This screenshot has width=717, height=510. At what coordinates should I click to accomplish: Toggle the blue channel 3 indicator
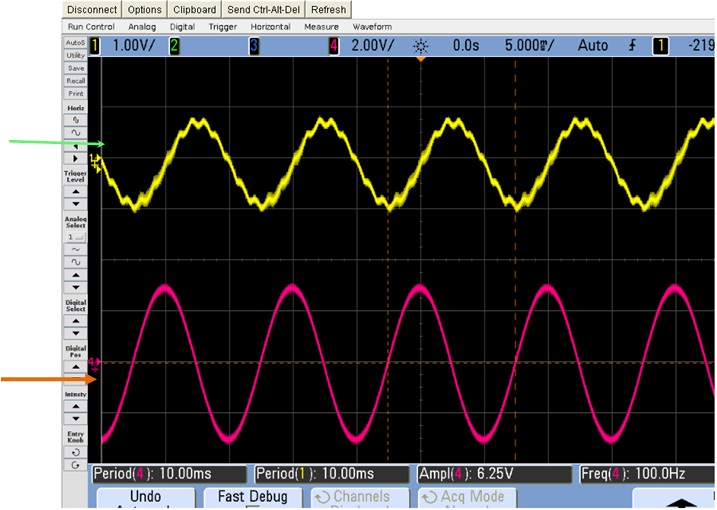[x=254, y=46]
